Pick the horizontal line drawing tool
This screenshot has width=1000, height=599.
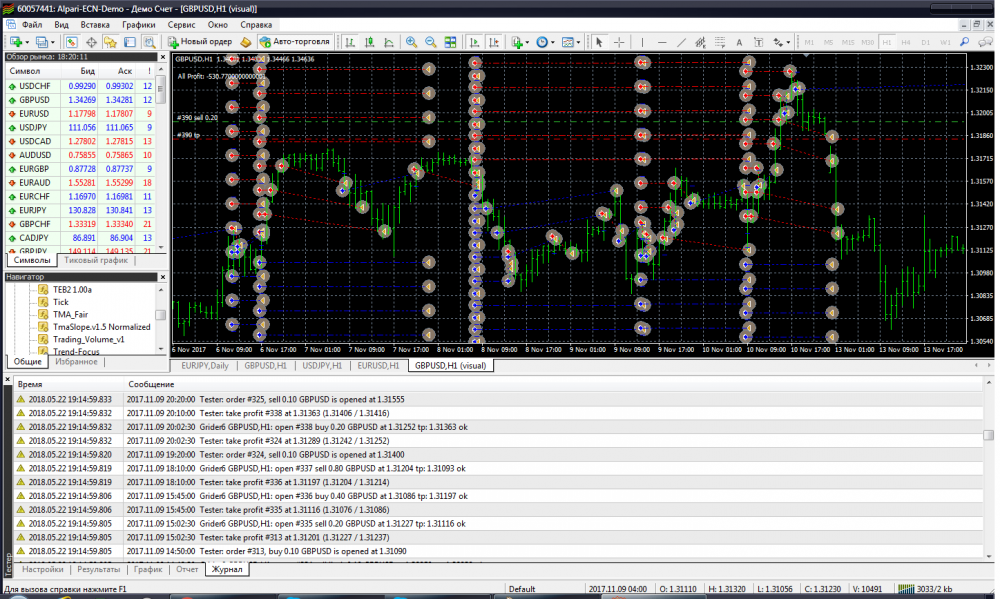click(x=662, y=42)
